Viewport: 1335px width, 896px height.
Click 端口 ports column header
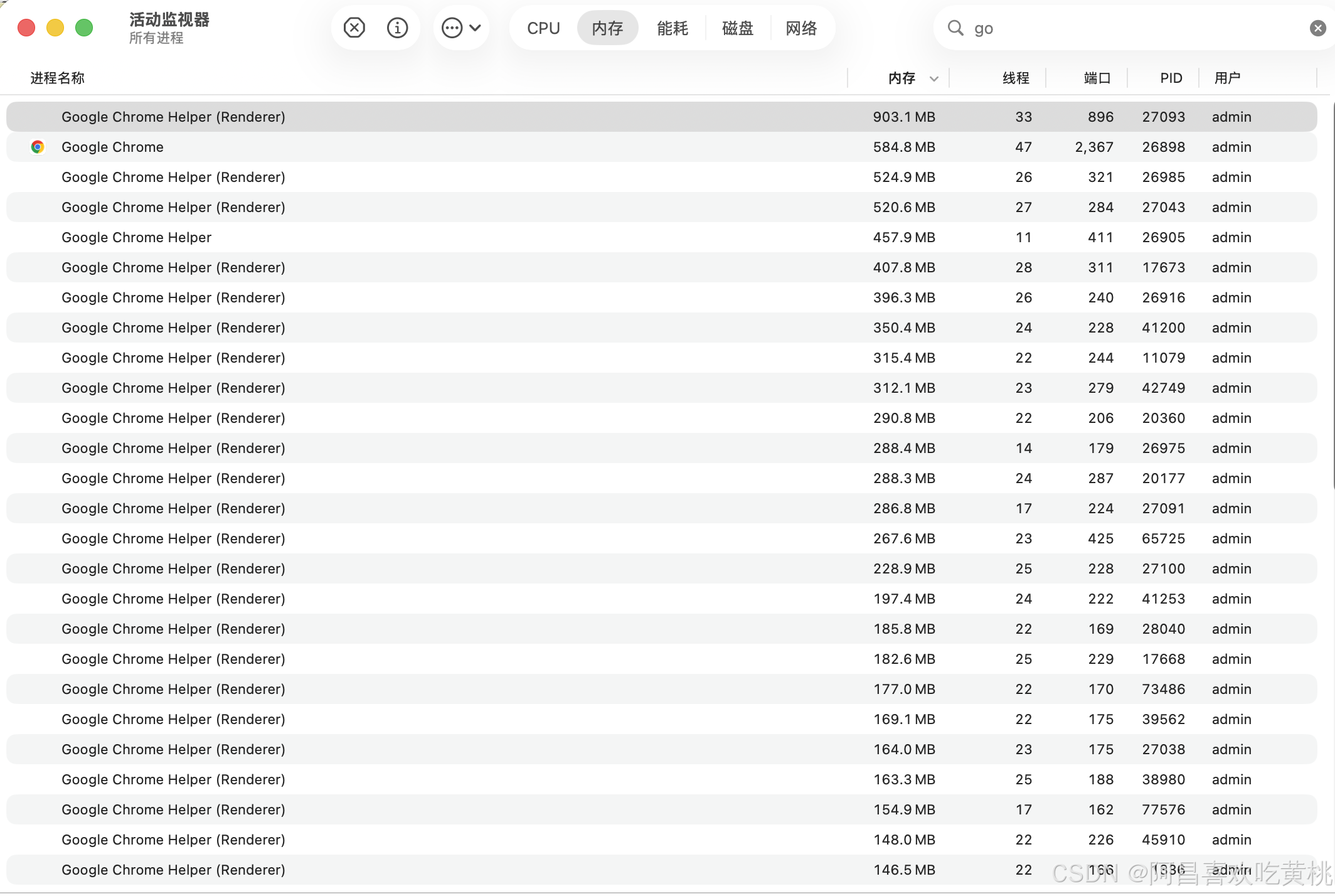coord(1097,78)
